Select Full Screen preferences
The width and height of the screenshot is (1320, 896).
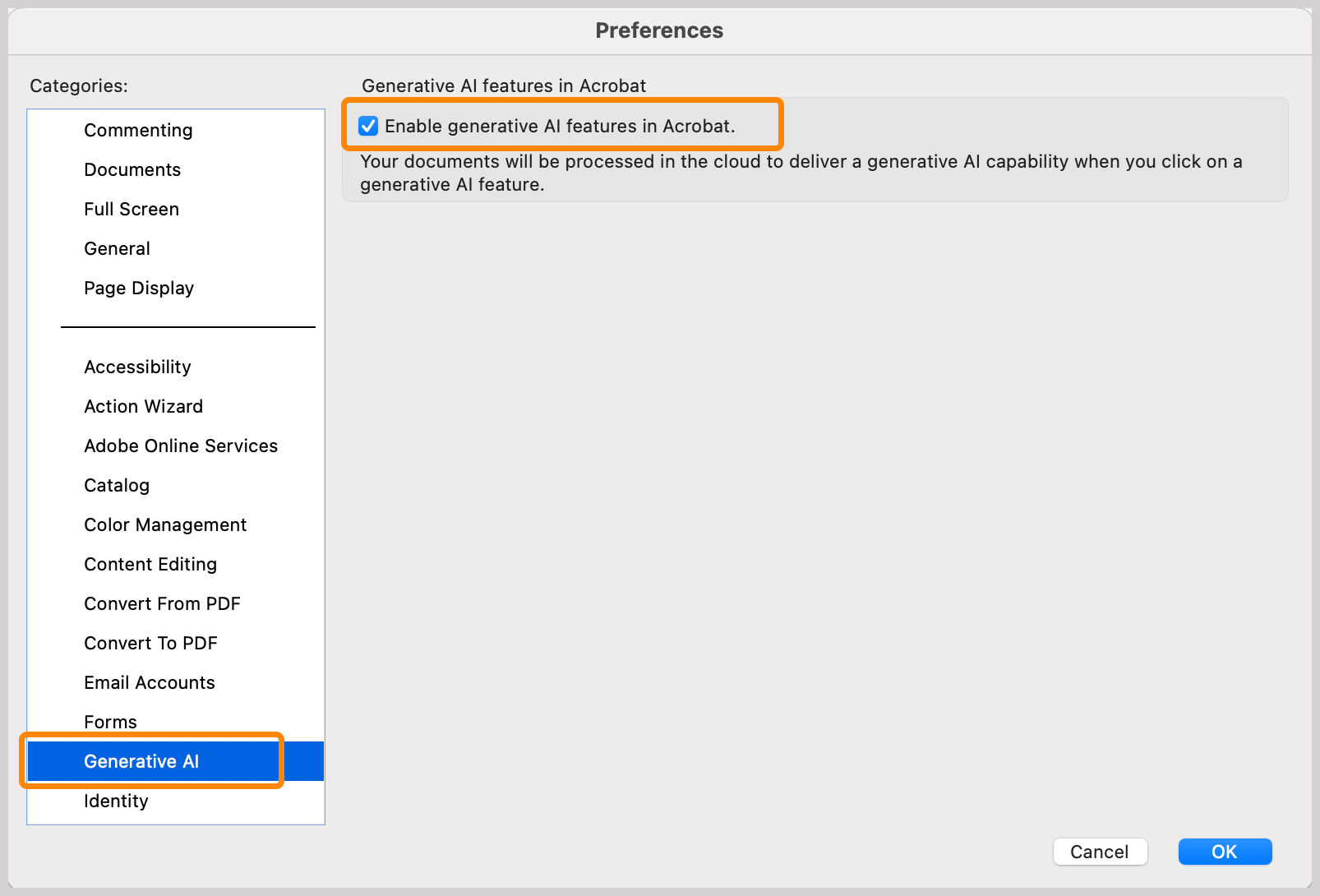[x=132, y=209]
